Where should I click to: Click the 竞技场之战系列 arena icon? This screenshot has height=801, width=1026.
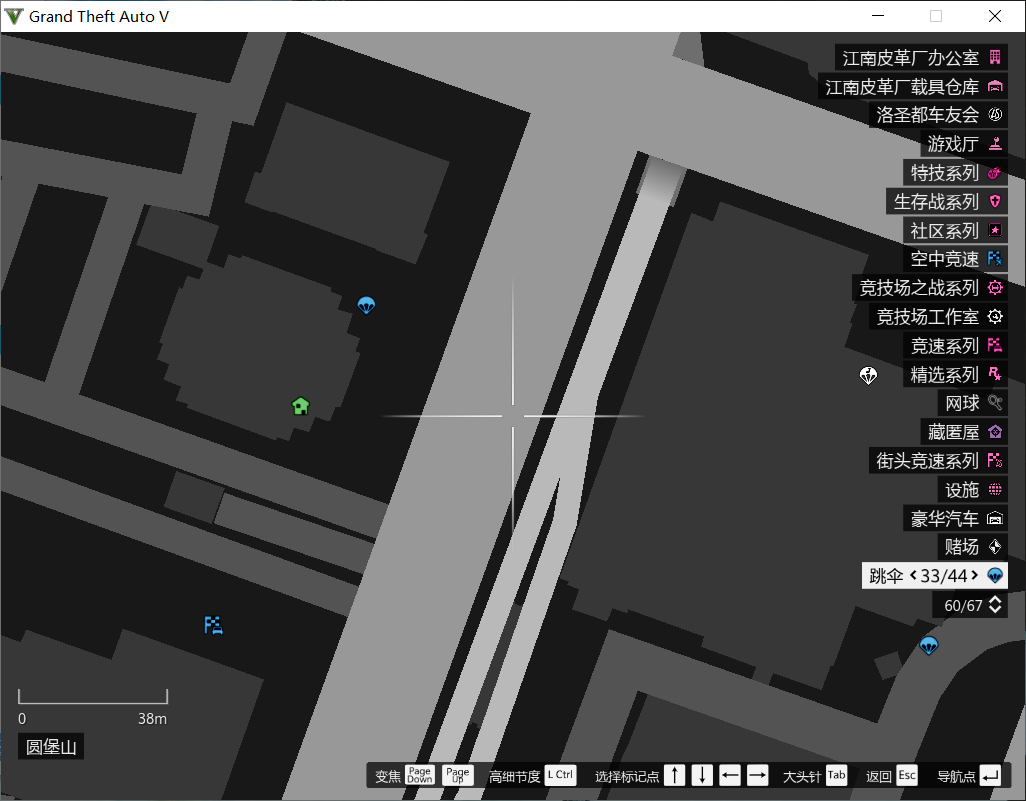pyautogui.click(x=995, y=287)
